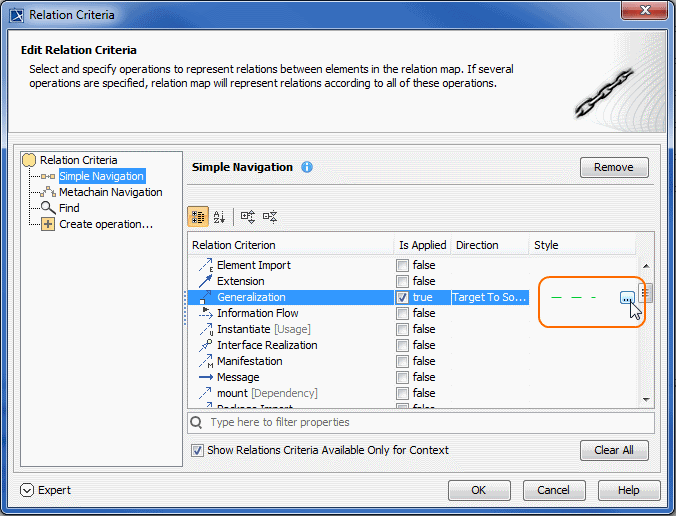Enable the Message checkbox
The width and height of the screenshot is (676, 516).
pos(402,377)
